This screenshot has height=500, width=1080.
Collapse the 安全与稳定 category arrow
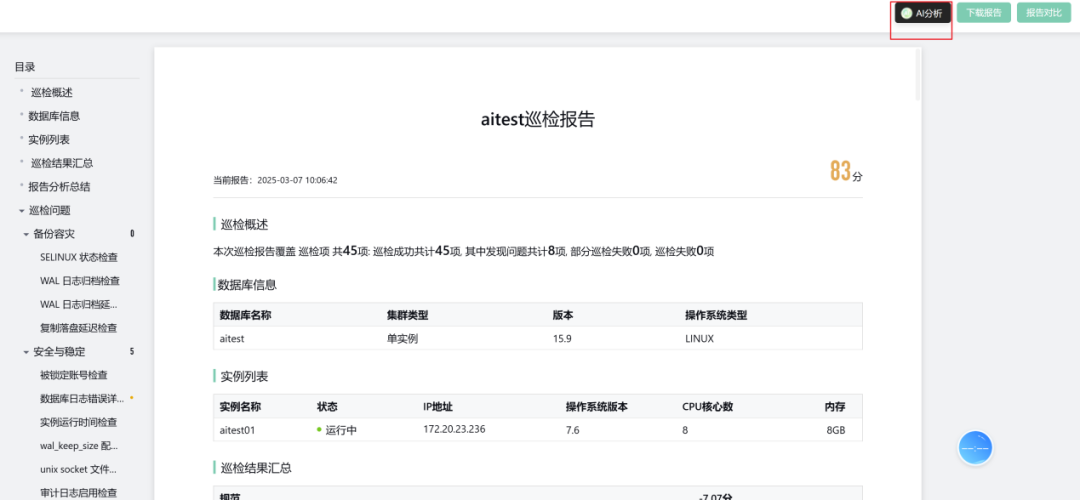tap(27, 352)
